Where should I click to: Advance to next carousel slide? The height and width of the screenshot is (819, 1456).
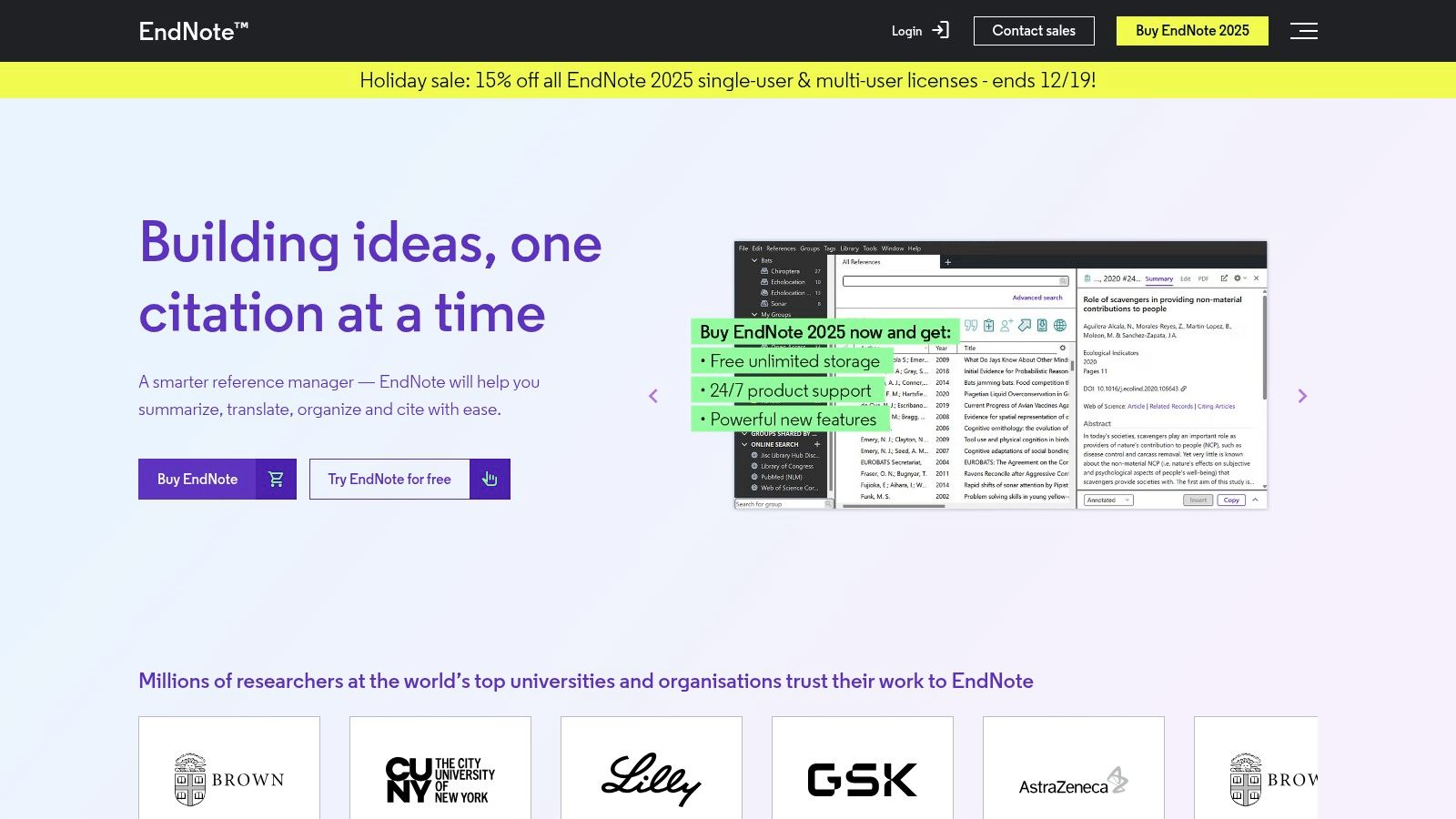coord(1302,396)
